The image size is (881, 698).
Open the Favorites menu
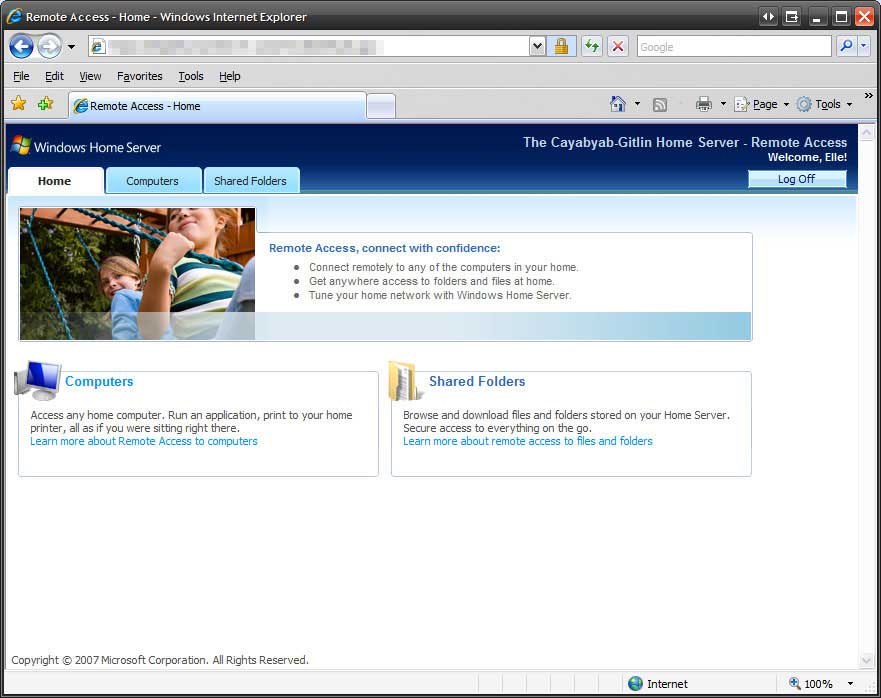[139, 75]
